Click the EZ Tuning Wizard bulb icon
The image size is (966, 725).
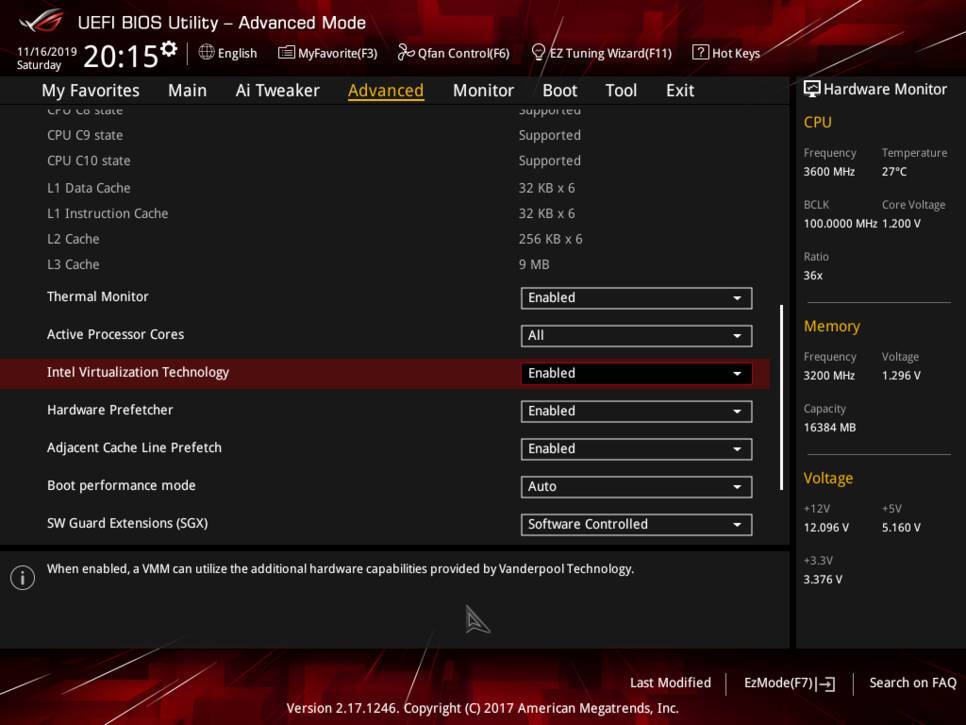pos(538,52)
